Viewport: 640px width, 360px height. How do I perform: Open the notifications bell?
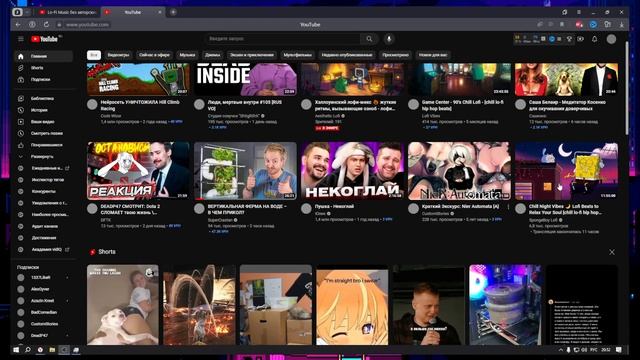(594, 39)
